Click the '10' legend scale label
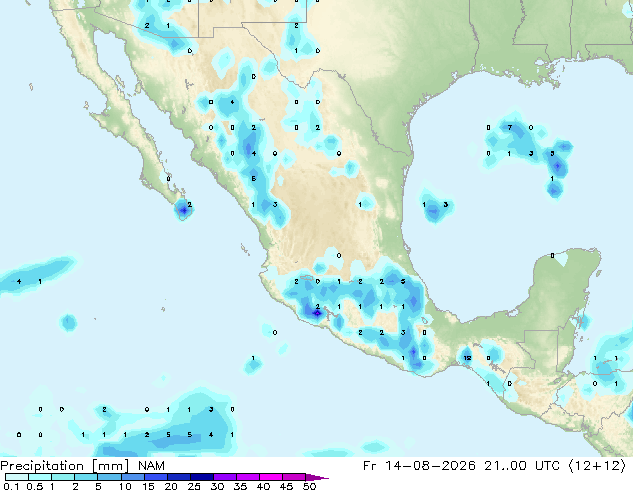The width and height of the screenshot is (634, 490). pyautogui.click(x=125, y=486)
